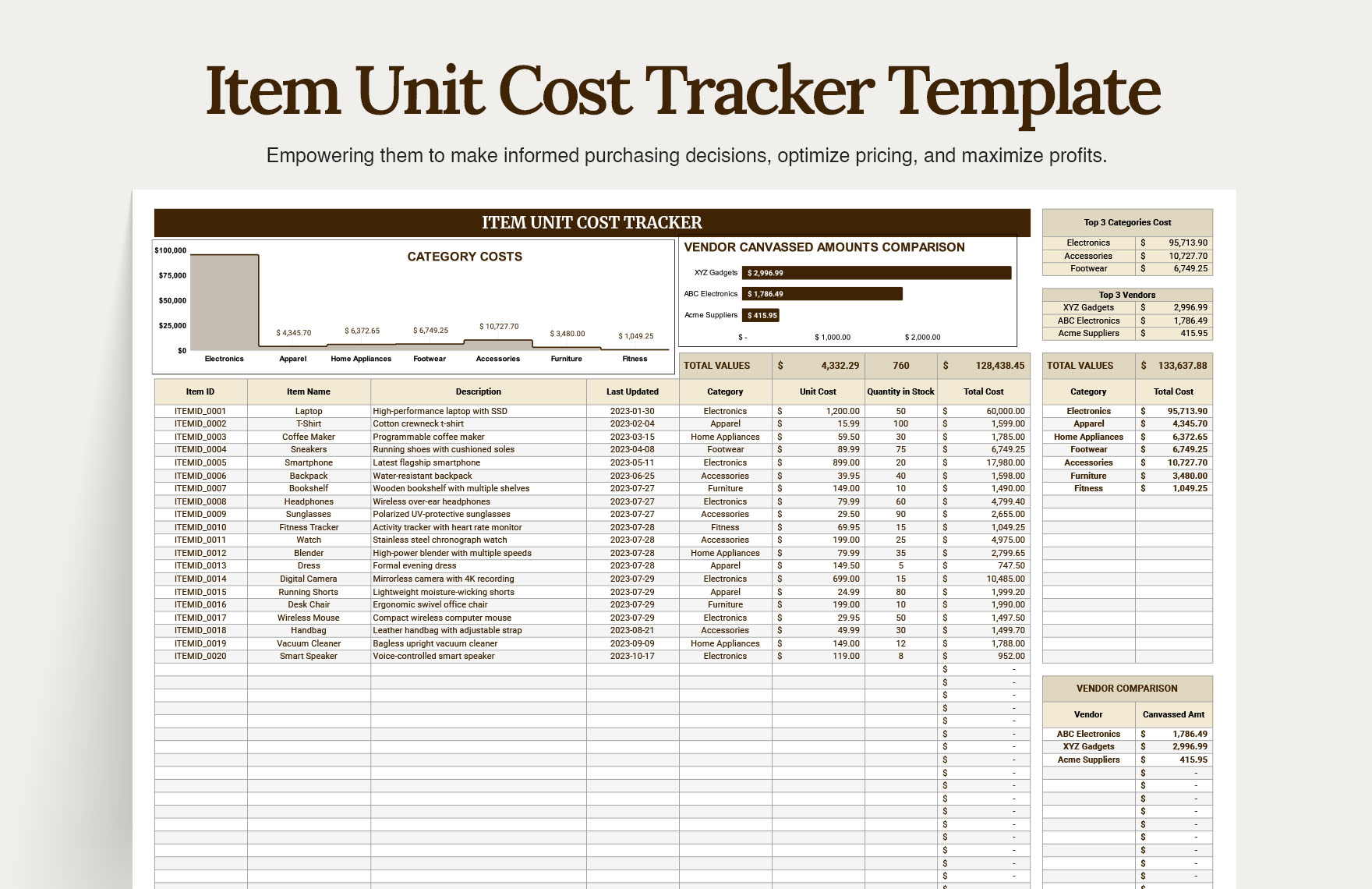Image resolution: width=1372 pixels, height=889 pixels.
Task: Select the Wireless over-ear headphones description cell
Action: (478, 501)
